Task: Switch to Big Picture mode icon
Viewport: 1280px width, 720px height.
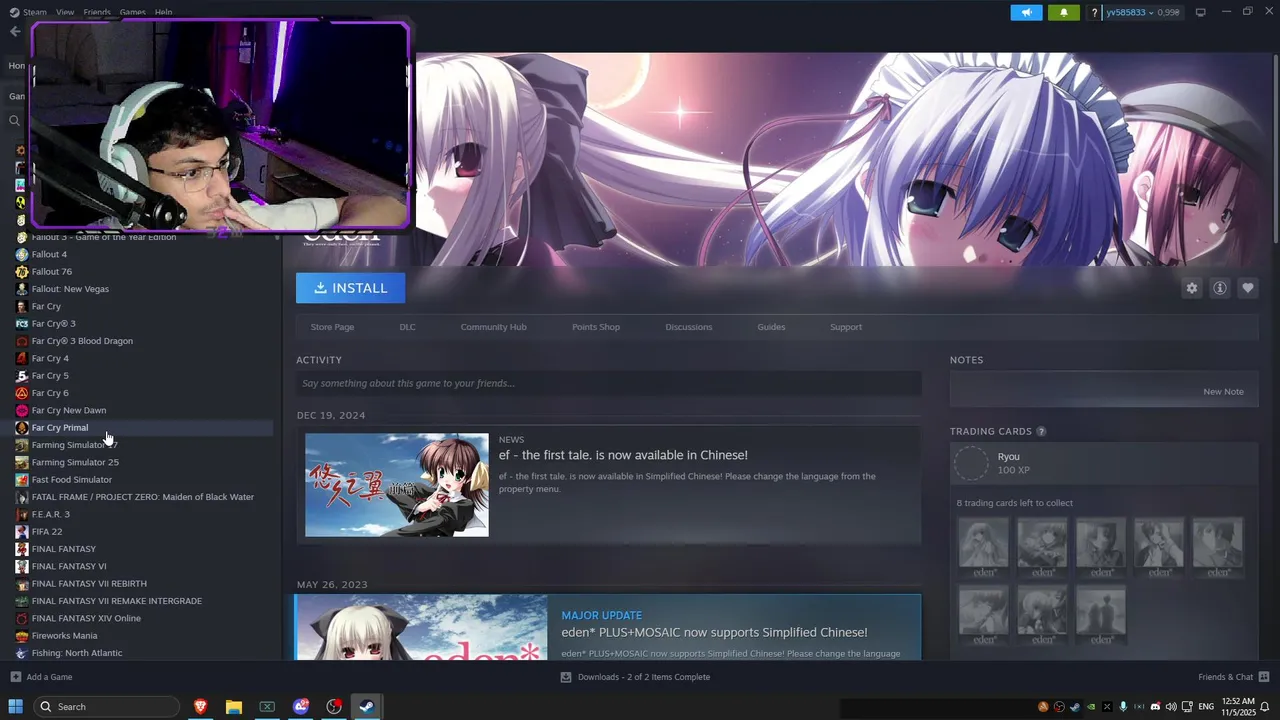Action: (1200, 12)
